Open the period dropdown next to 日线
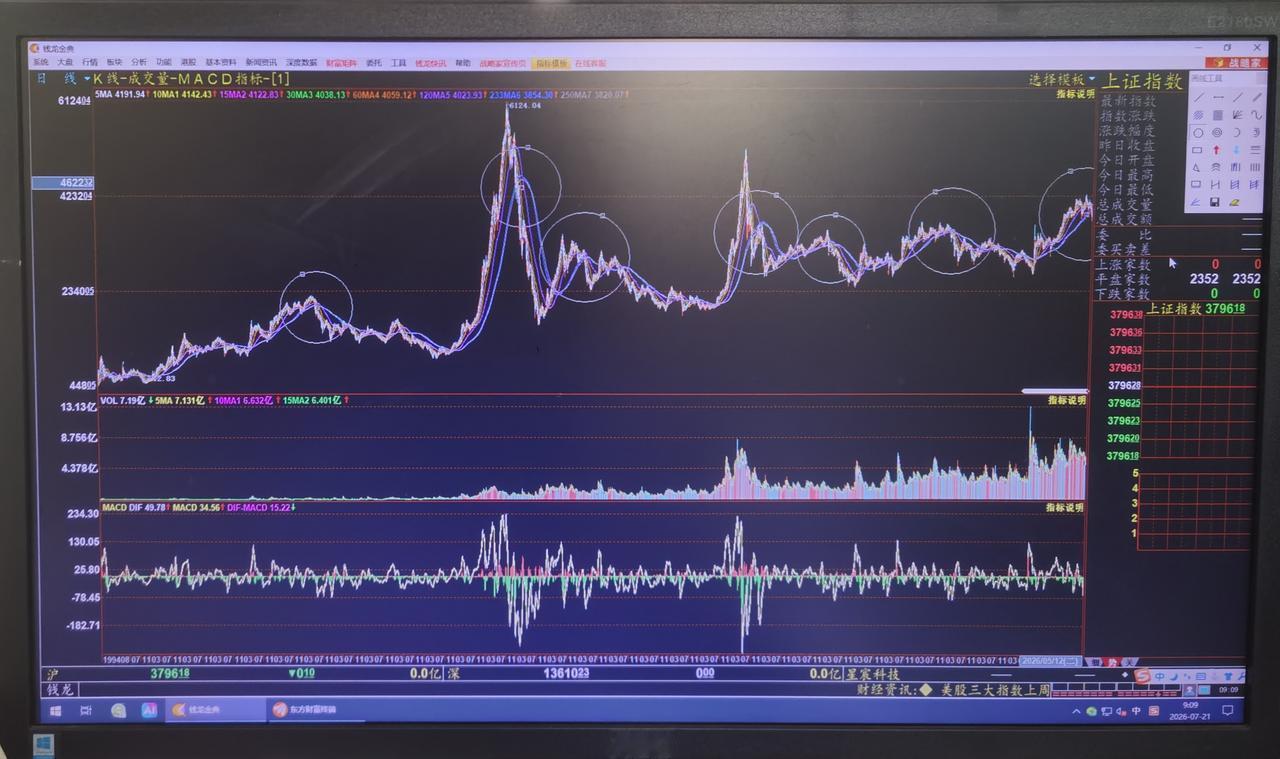This screenshot has width=1280, height=759. [87, 78]
